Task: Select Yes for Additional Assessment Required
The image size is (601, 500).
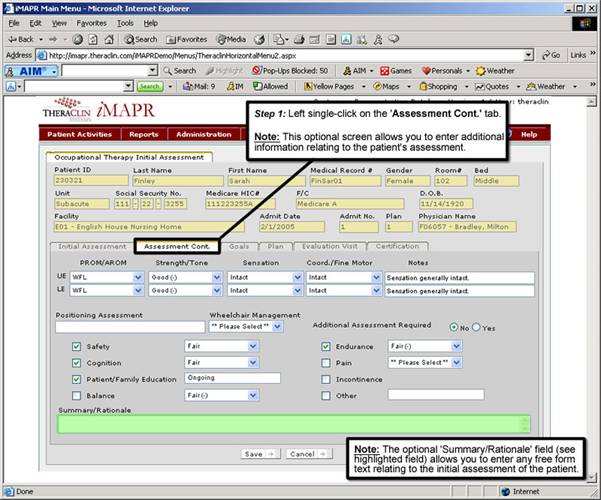Action: [x=475, y=327]
